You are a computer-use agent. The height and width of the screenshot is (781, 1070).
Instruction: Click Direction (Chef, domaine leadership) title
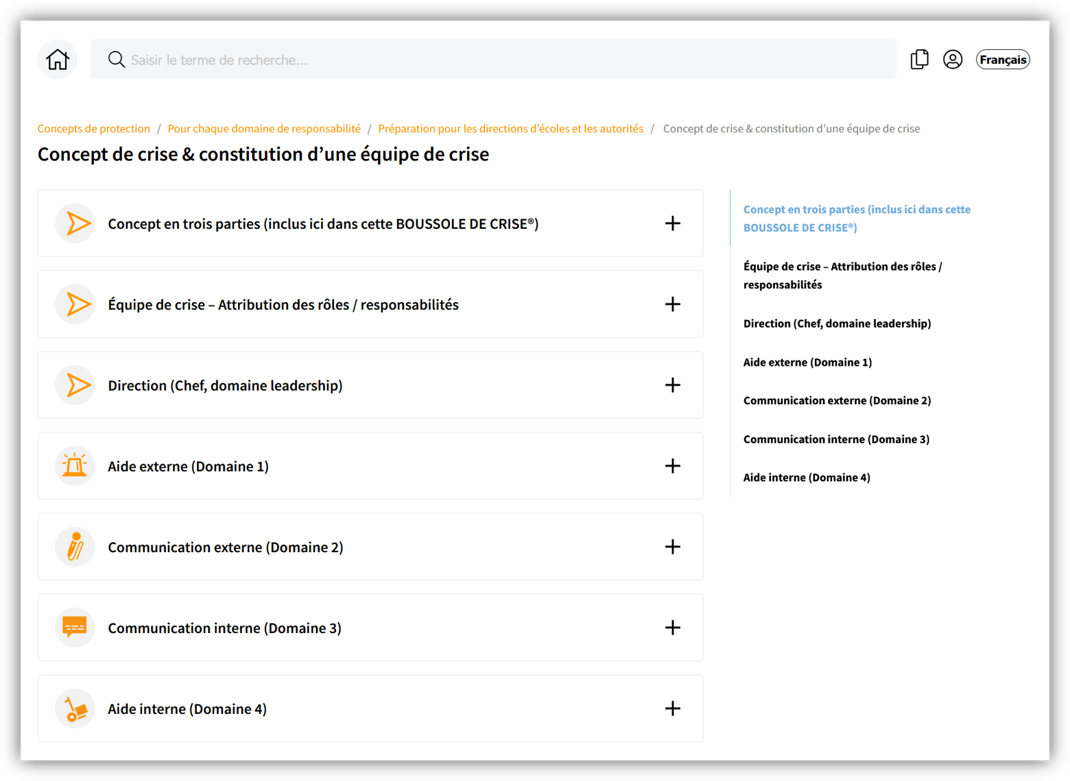(225, 386)
